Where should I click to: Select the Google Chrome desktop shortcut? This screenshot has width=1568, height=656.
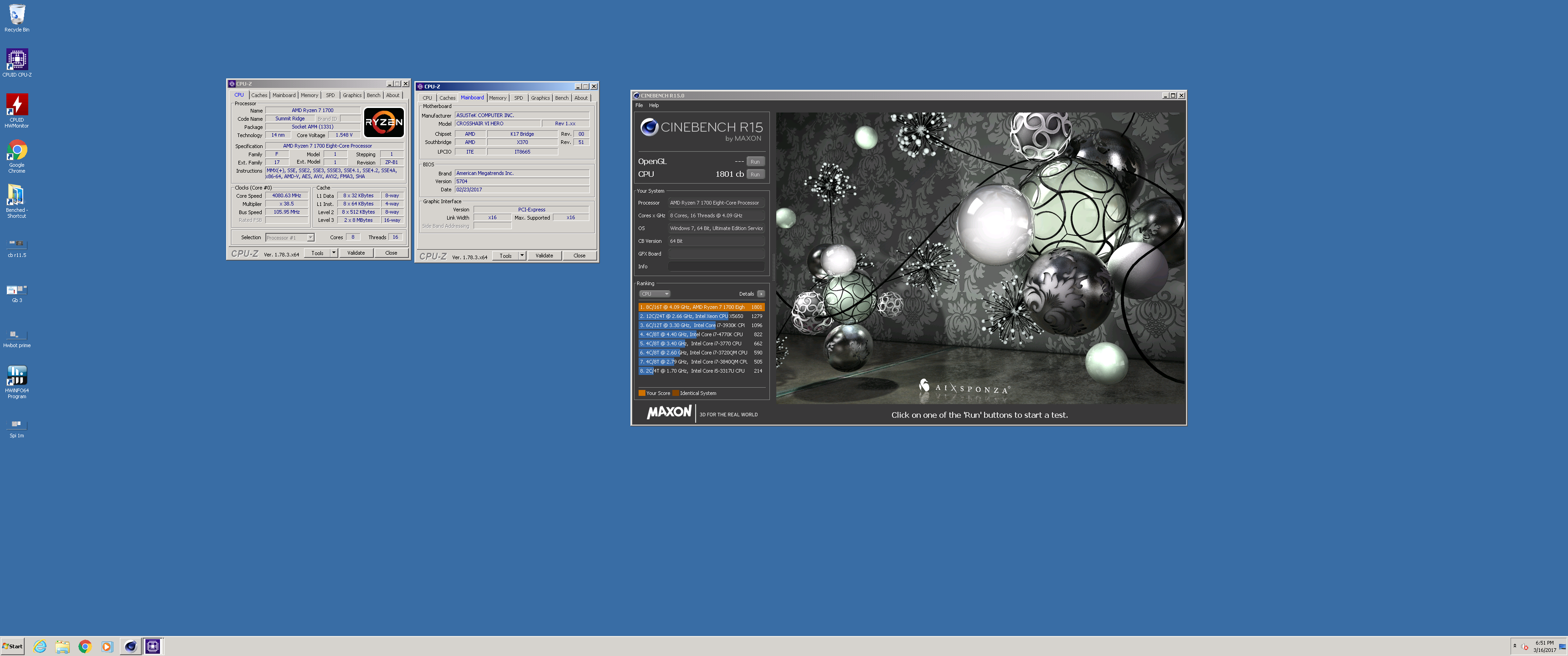tap(17, 156)
